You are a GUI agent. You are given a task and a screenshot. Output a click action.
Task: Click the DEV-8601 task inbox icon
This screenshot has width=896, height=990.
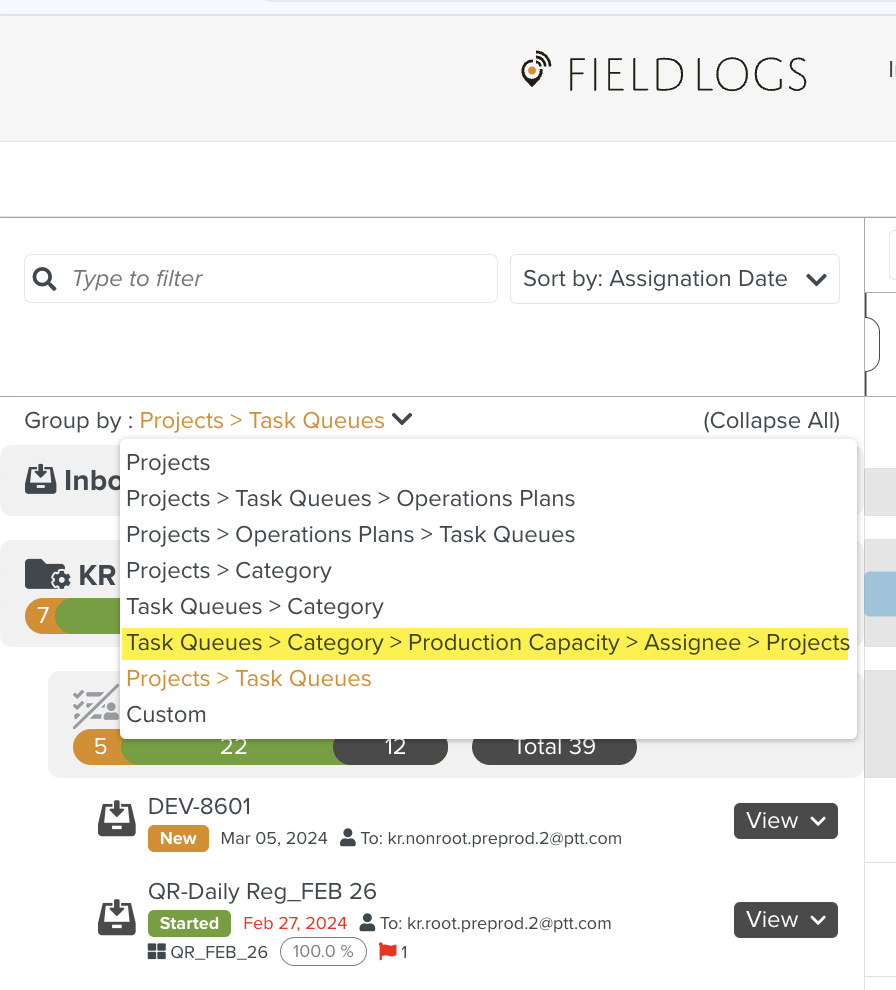(117, 818)
